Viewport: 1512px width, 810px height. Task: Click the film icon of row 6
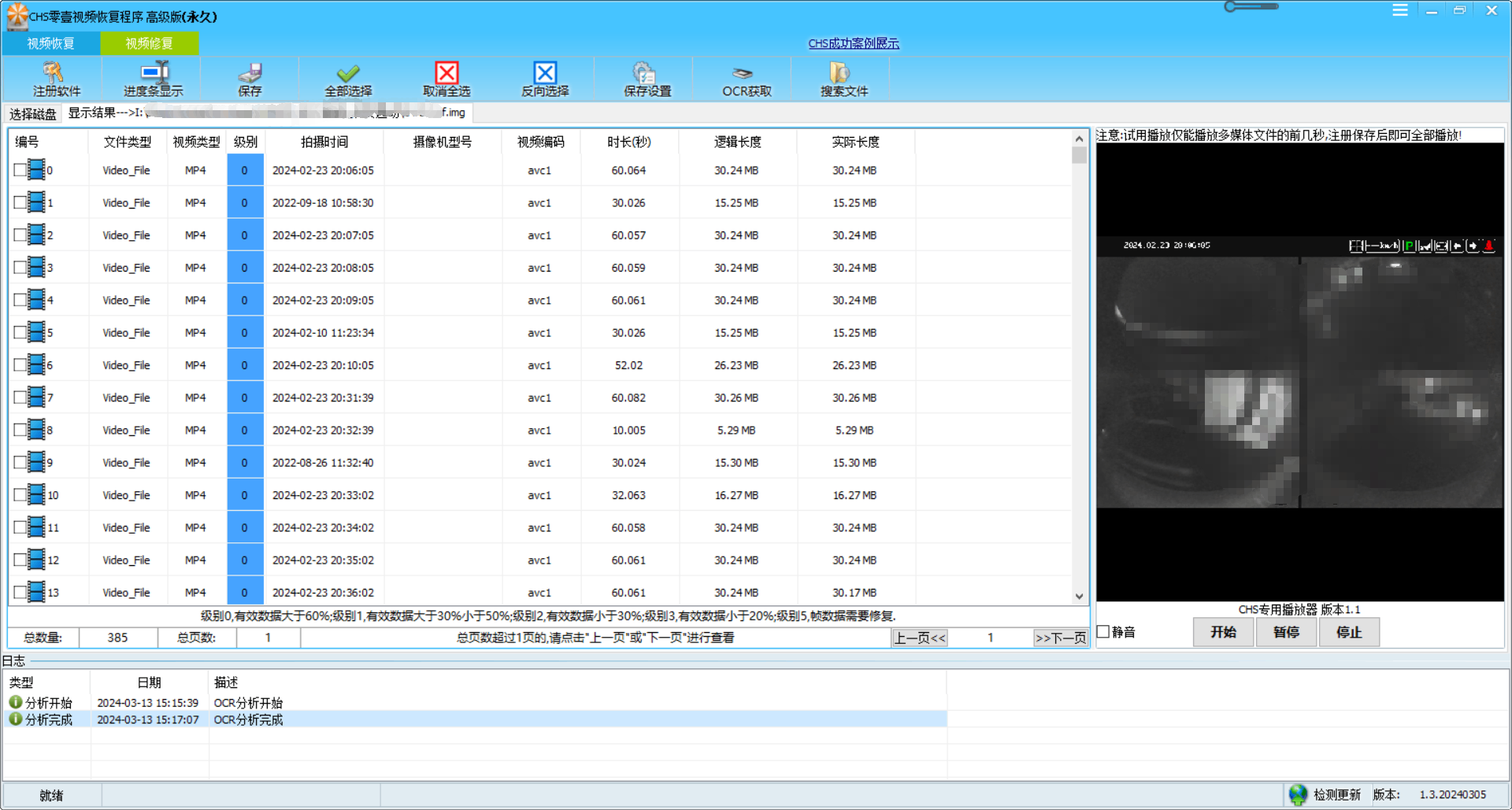[35, 364]
